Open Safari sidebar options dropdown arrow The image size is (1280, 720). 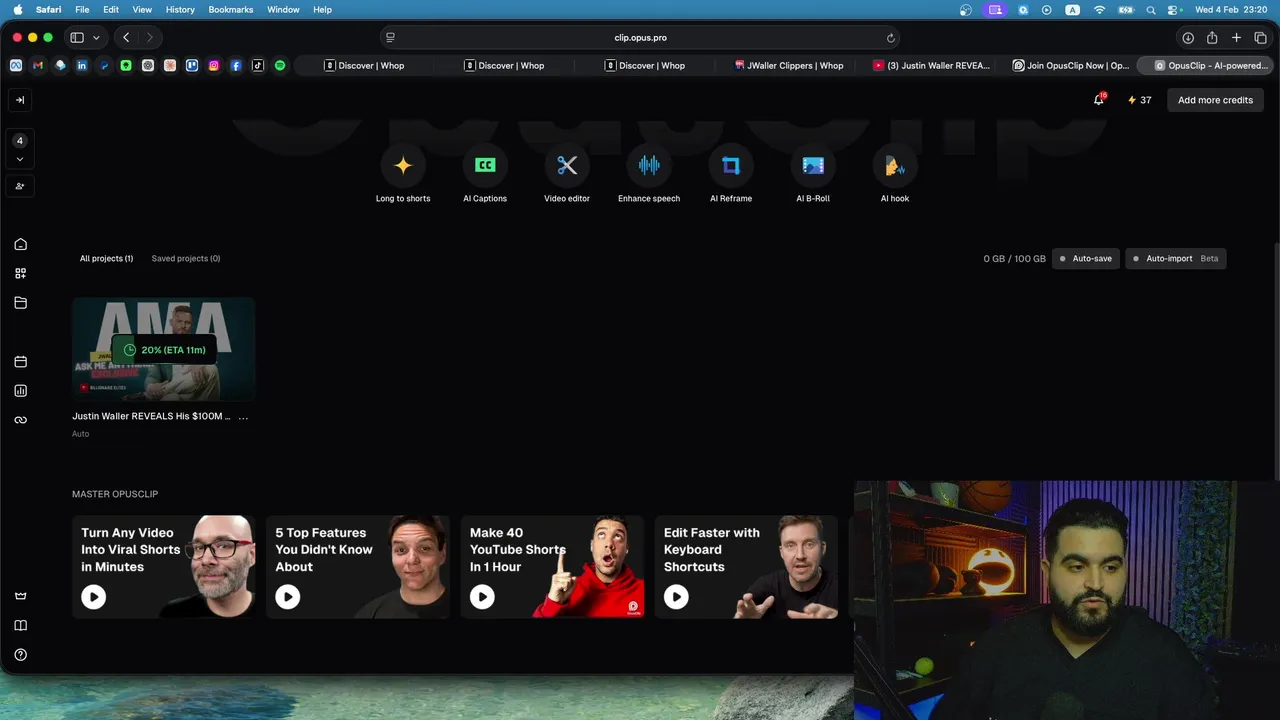click(x=96, y=38)
